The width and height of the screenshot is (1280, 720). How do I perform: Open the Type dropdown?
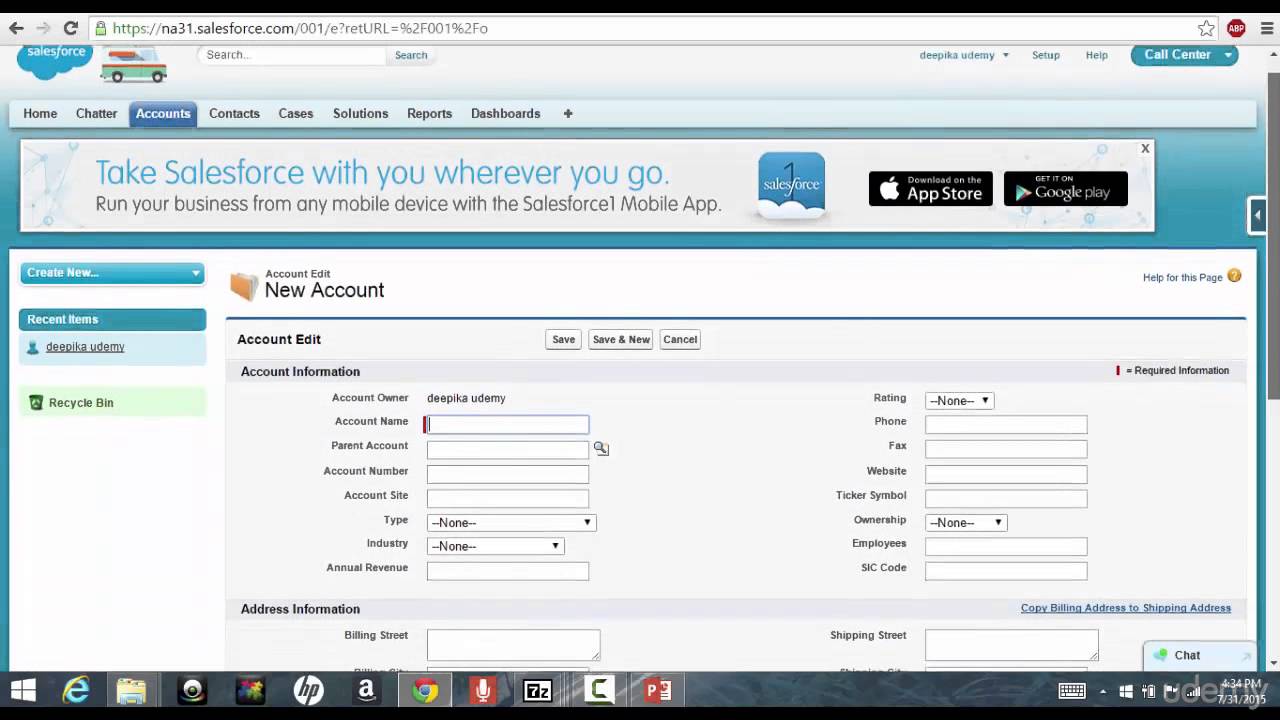[511, 523]
